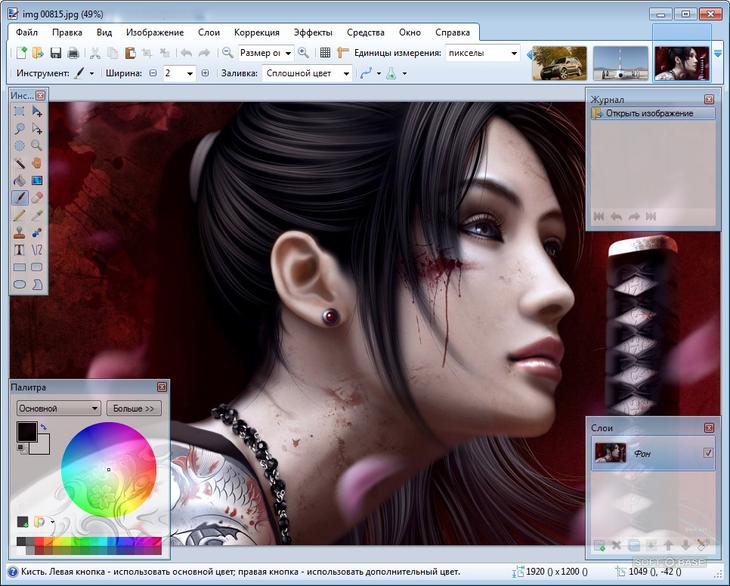Pick the Clone Stamp tool

click(x=20, y=232)
